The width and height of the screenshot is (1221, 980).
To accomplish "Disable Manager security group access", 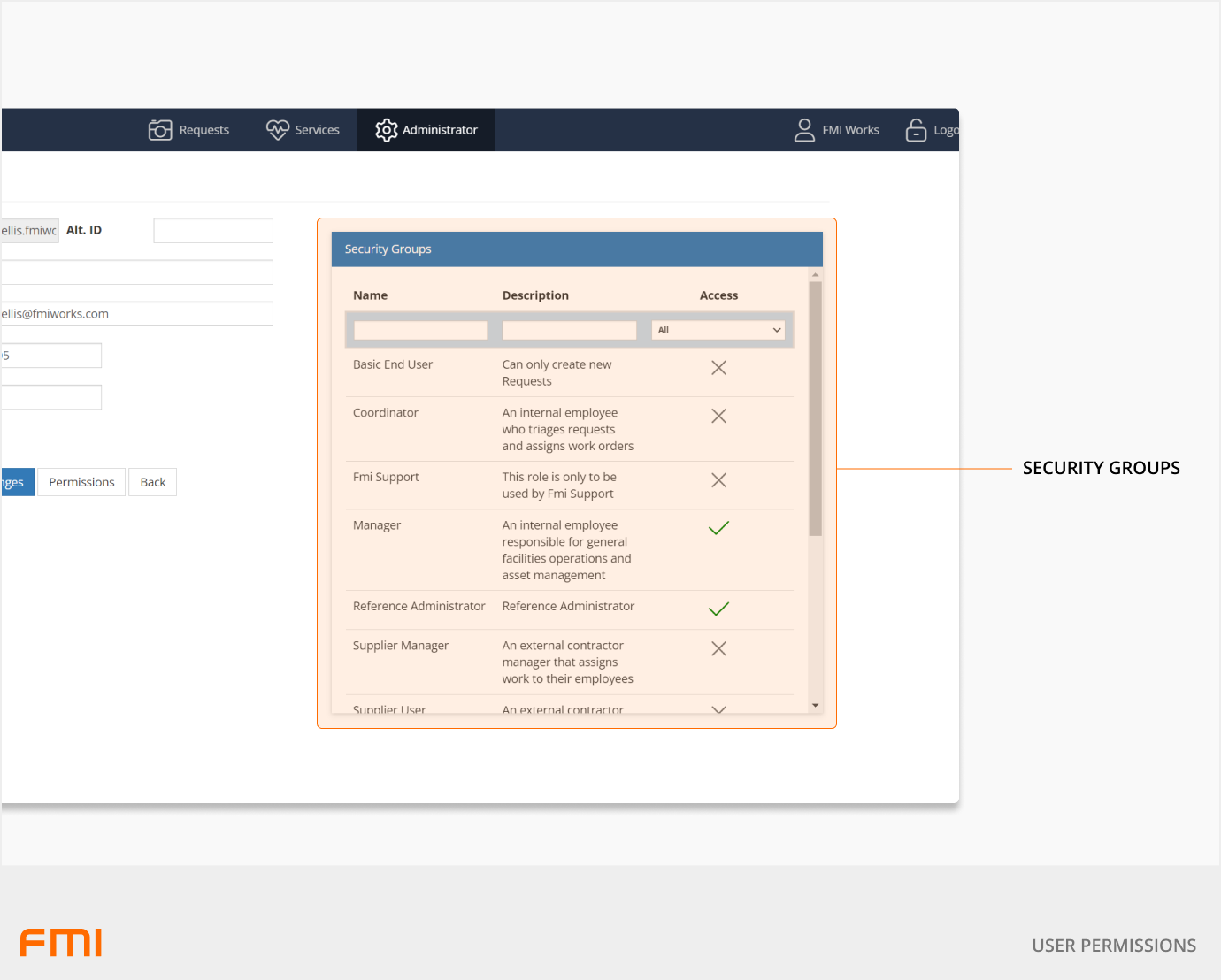I will click(718, 528).
